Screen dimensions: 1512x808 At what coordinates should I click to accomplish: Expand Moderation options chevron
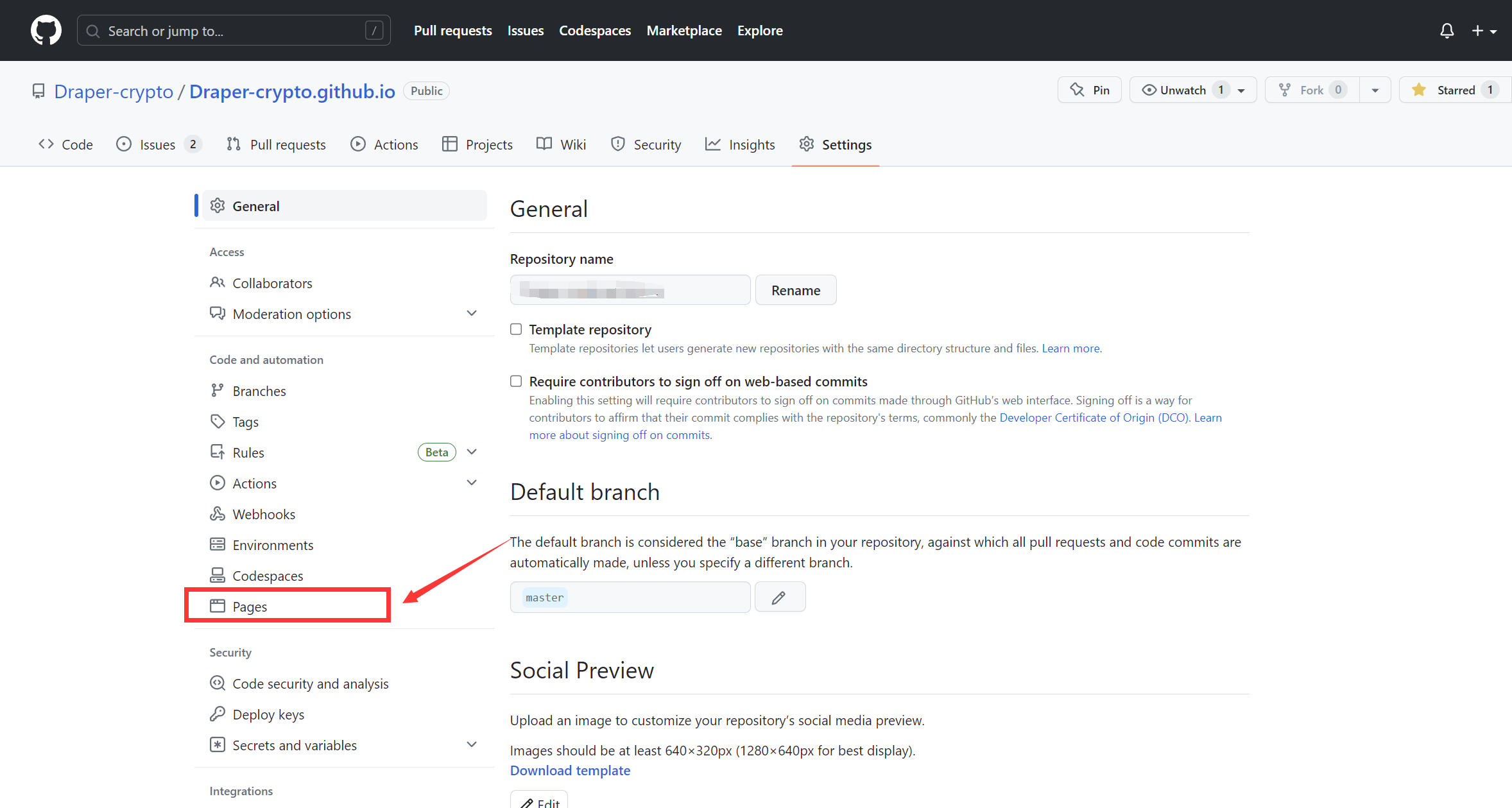(472, 314)
